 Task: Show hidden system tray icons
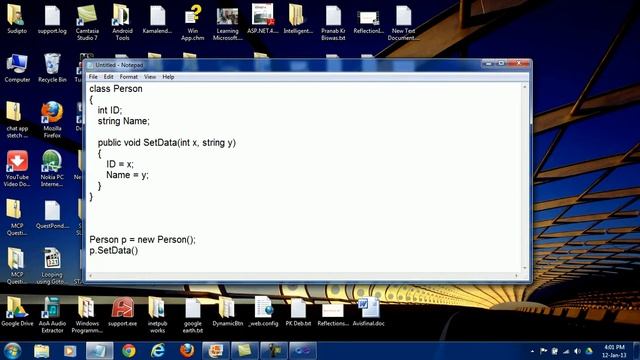point(532,351)
